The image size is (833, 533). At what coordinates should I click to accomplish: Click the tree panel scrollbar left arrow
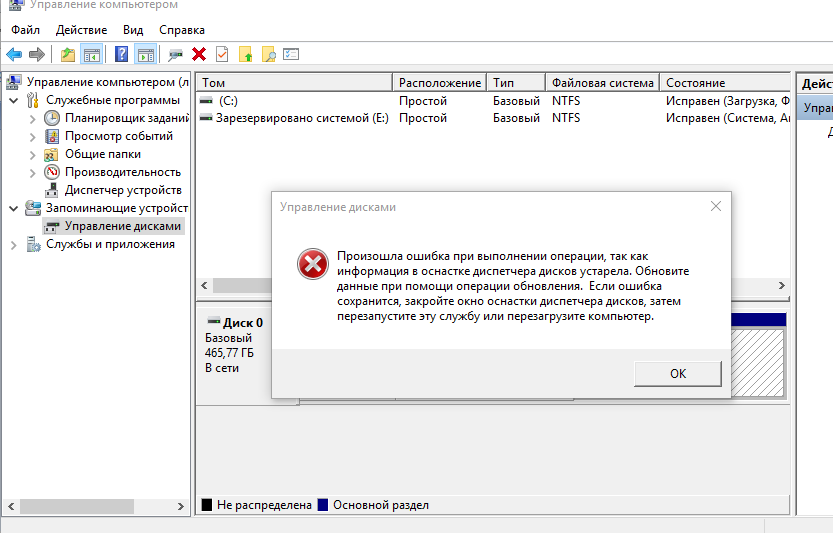point(11,506)
